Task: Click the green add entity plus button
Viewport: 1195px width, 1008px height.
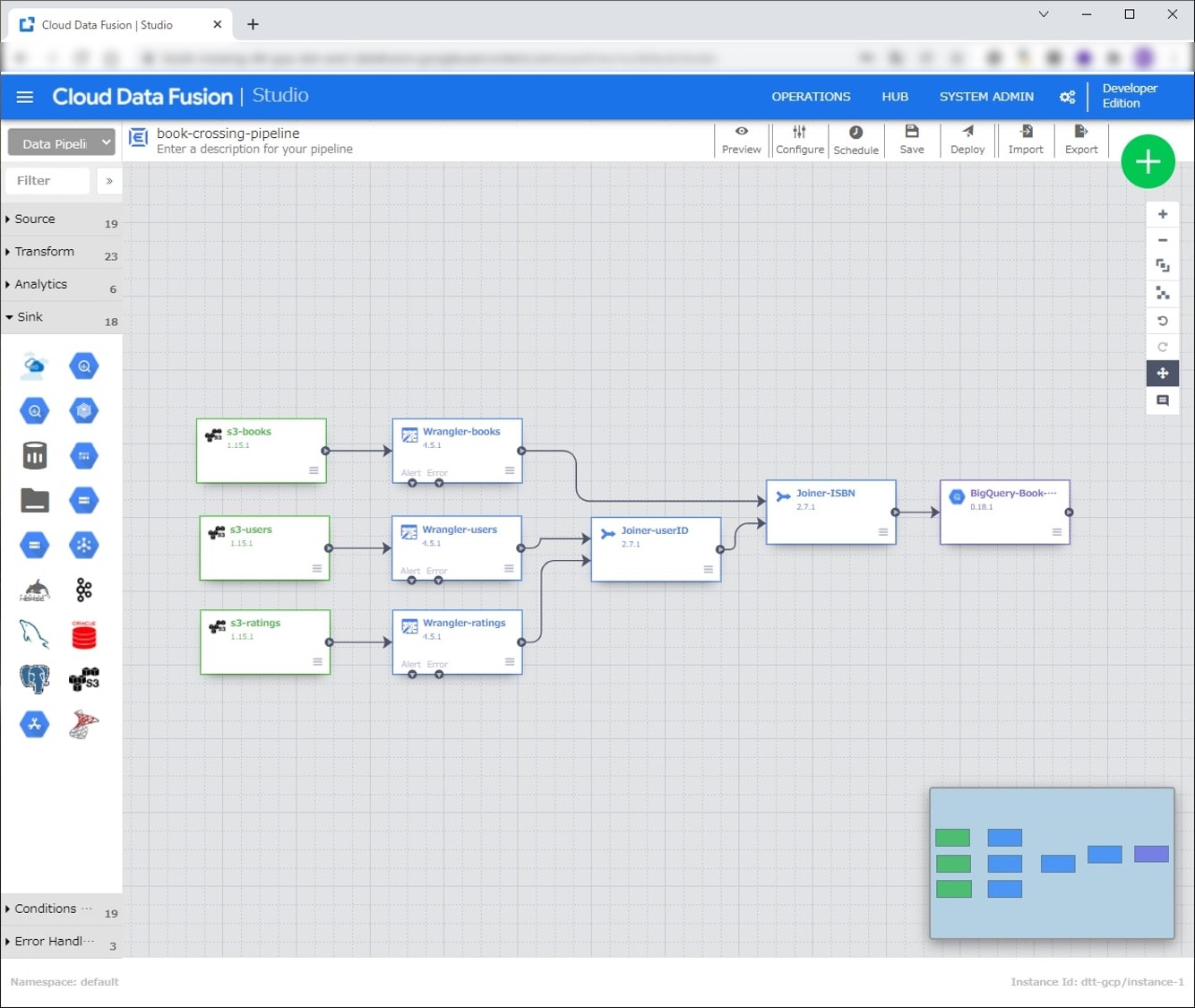Action: tap(1148, 161)
